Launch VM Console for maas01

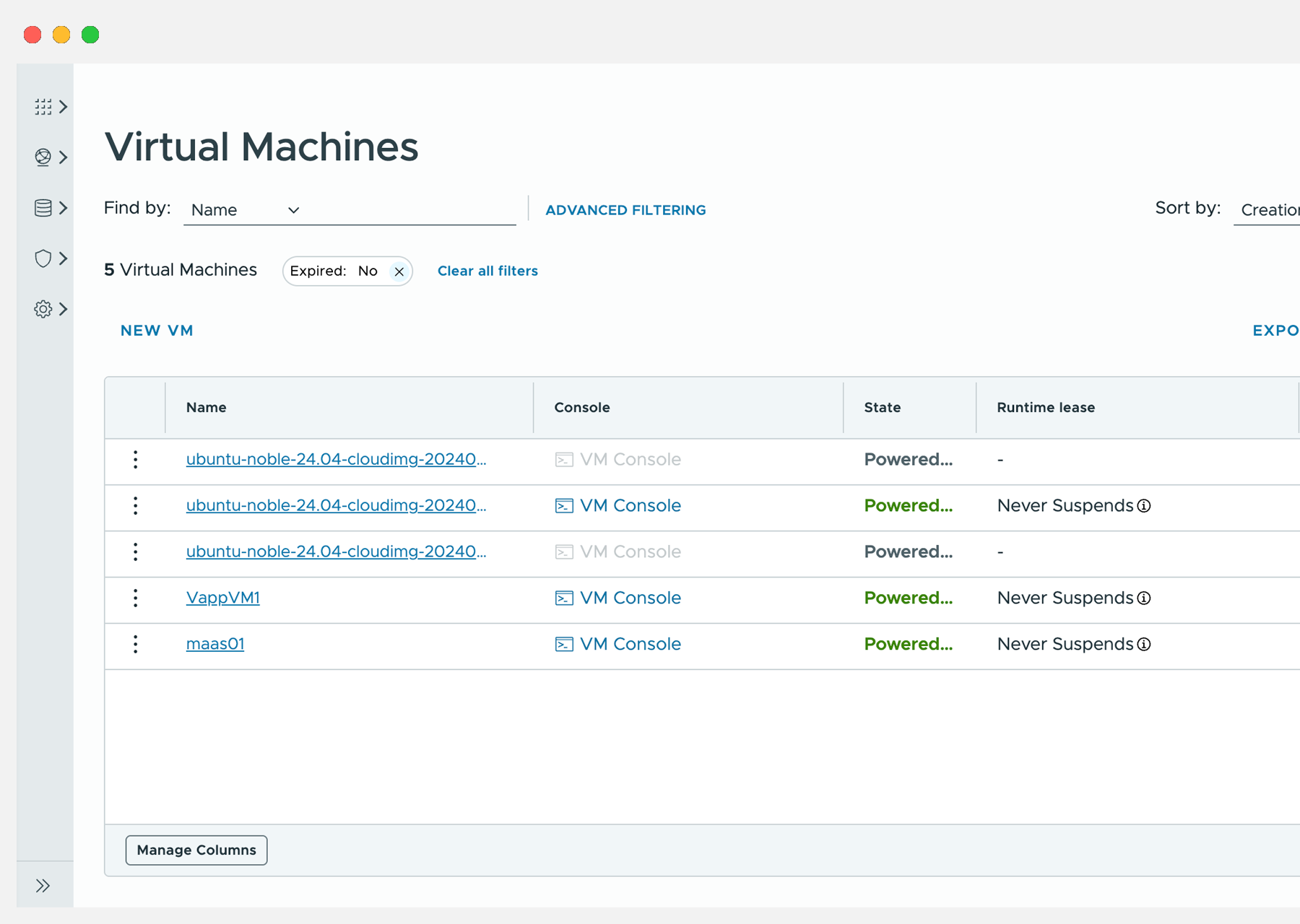(618, 644)
